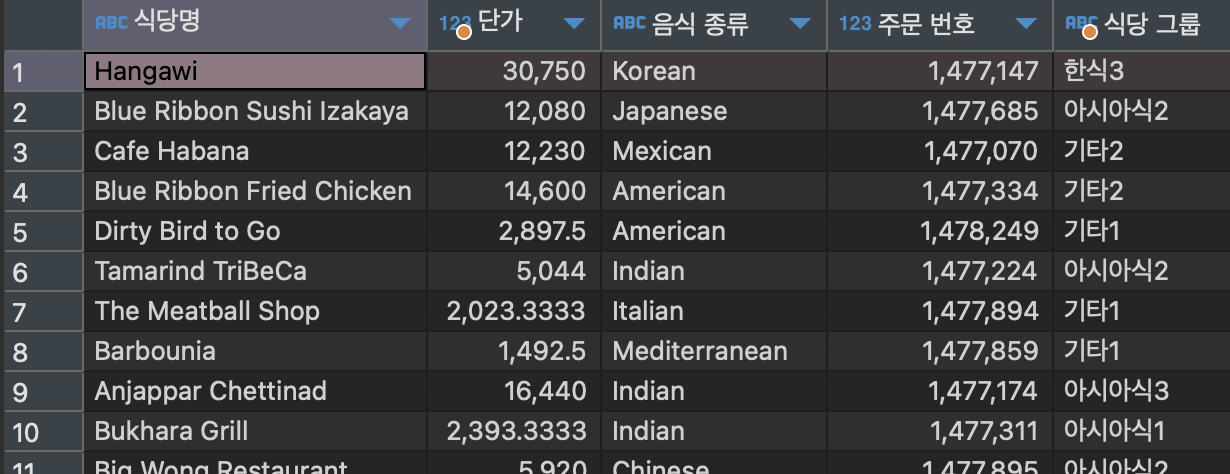Click the 2,023.3333 price cell

[514, 311]
